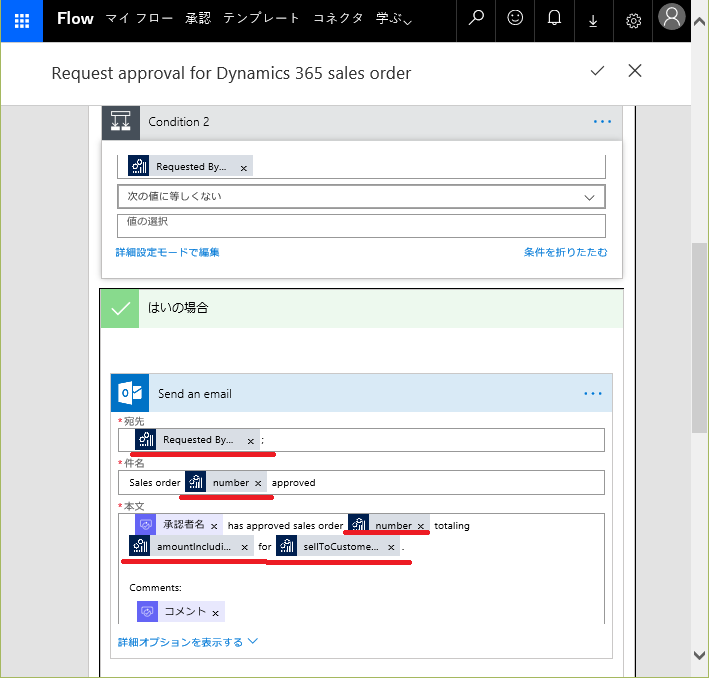709x678 pixels.
Task: Remove number token from 本文 body
Action: pyautogui.click(x=421, y=526)
